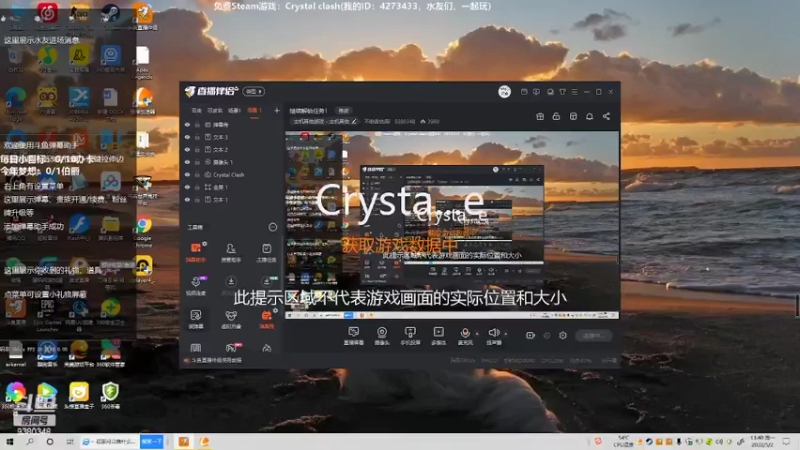
Task: Click the orange app on taskbar
Action: (x=183, y=441)
